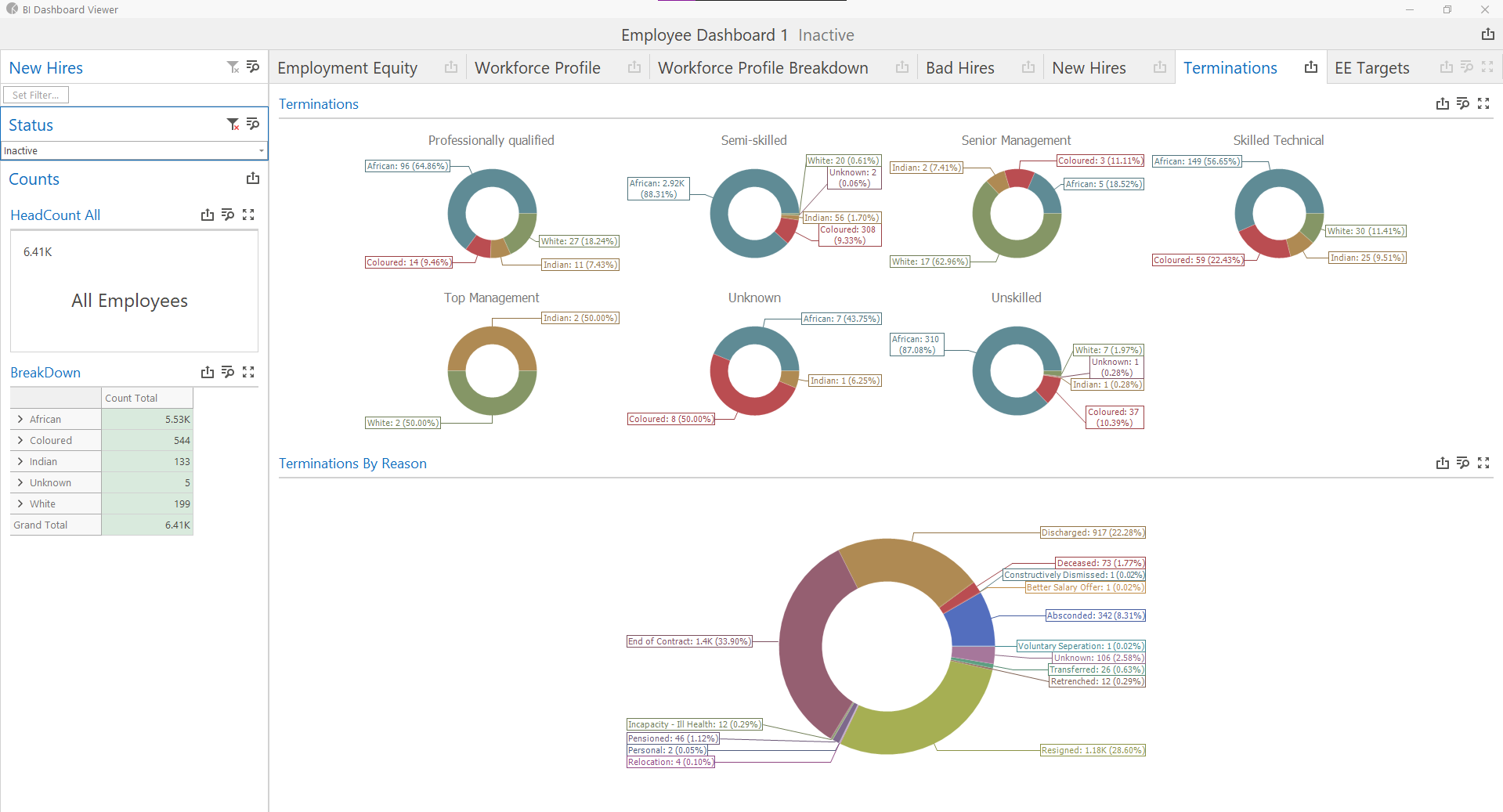1503x812 pixels.
Task: Export icon on Employment Equity tab
Action: click(x=451, y=67)
